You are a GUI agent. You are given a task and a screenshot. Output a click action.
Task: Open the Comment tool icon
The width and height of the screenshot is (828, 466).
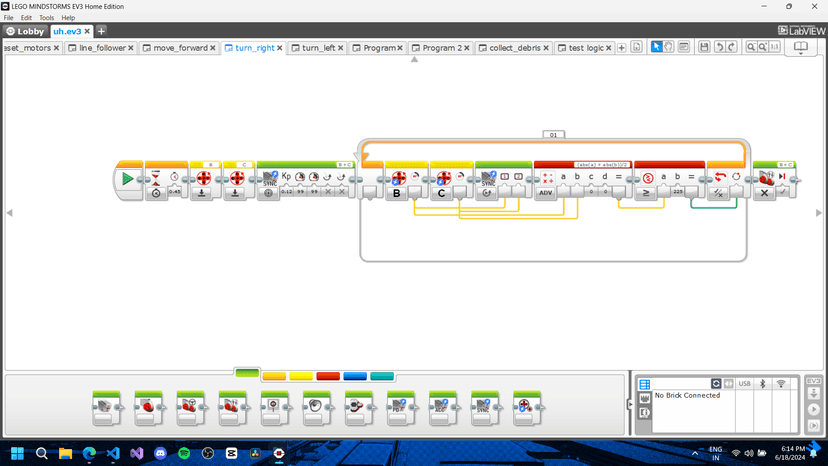coord(683,47)
